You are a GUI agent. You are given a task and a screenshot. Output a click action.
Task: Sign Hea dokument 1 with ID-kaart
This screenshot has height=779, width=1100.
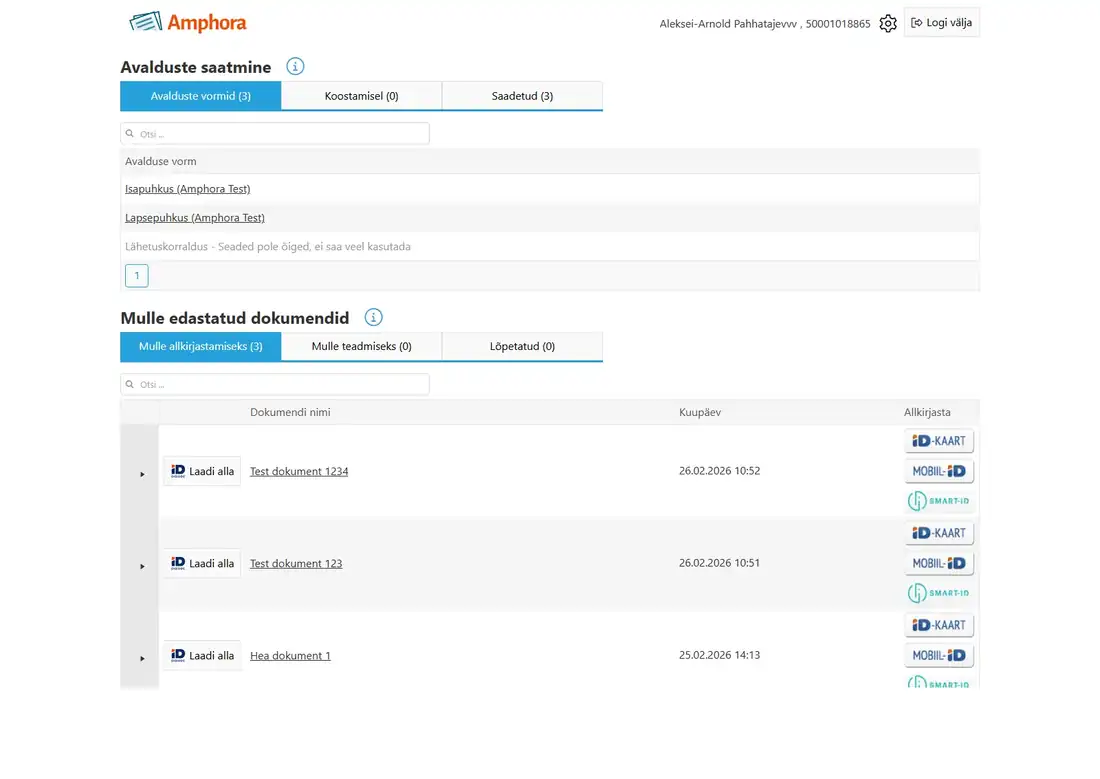(x=939, y=625)
